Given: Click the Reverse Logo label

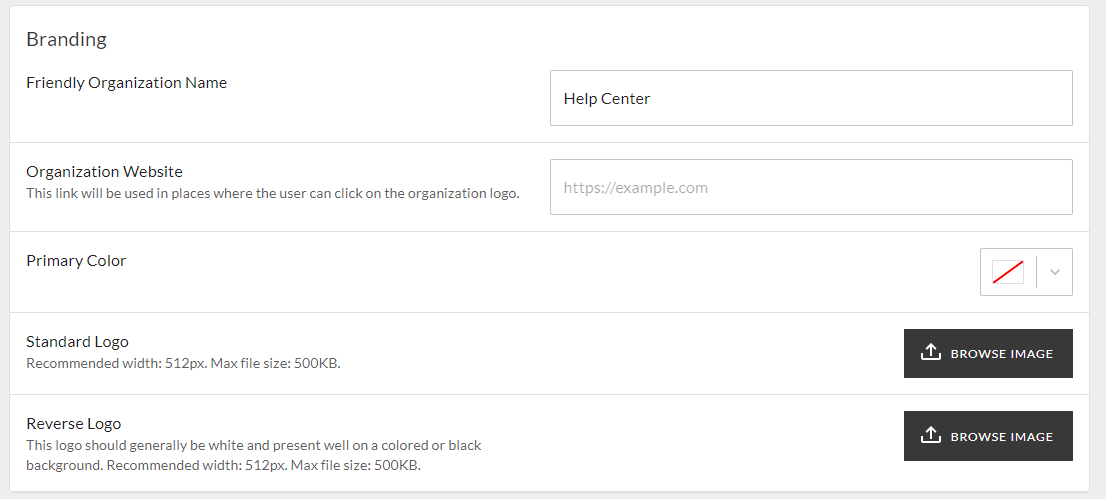Looking at the screenshot, I should tap(74, 423).
